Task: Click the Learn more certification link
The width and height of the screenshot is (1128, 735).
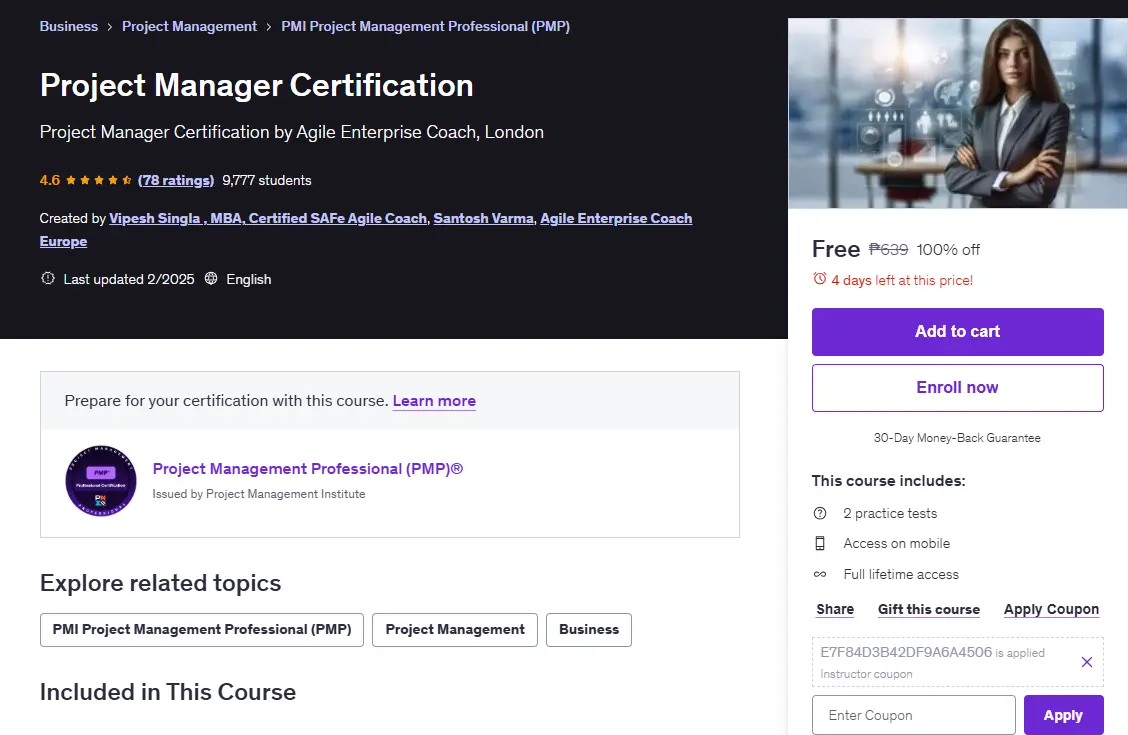Action: (x=434, y=401)
